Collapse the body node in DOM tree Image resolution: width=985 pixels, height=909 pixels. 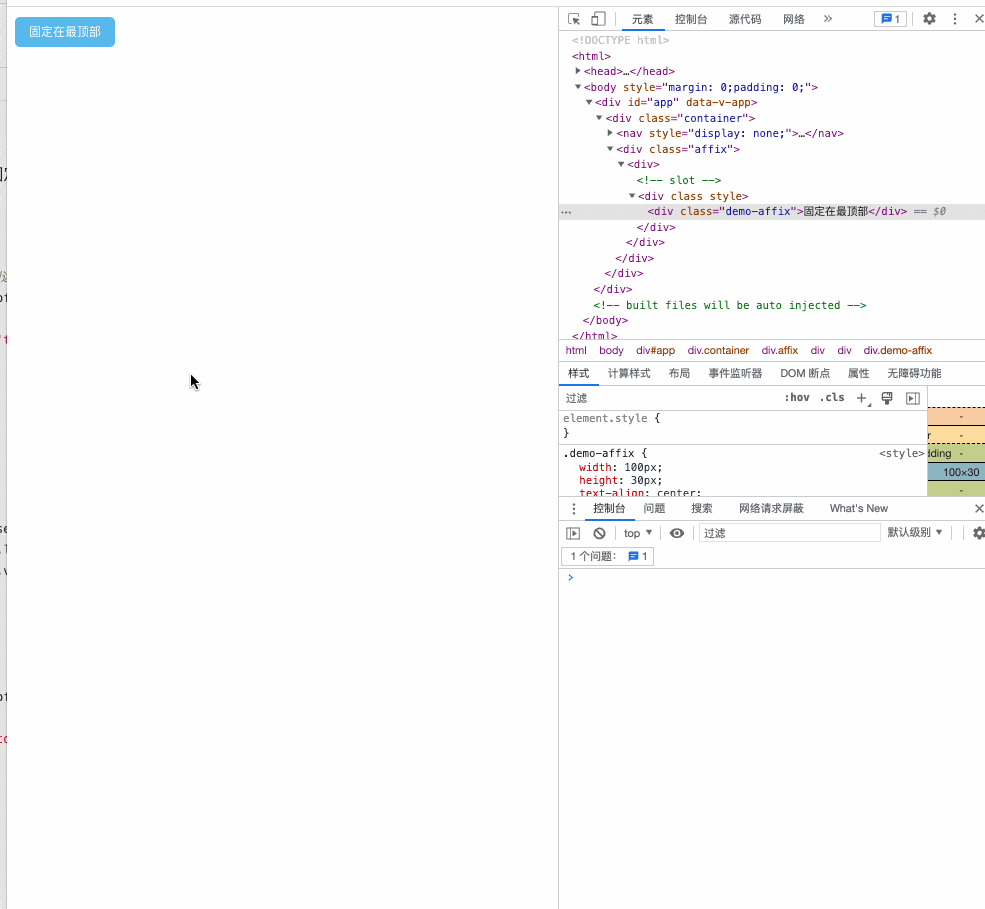point(578,87)
